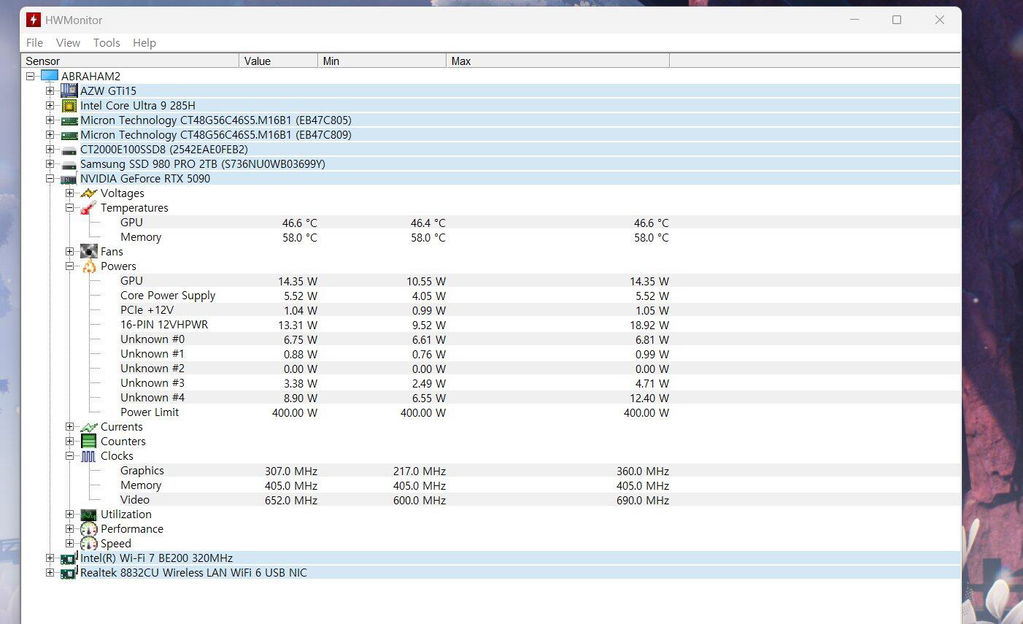Expand the AZW GTi15 node
The height and width of the screenshot is (624, 1023).
[50, 90]
